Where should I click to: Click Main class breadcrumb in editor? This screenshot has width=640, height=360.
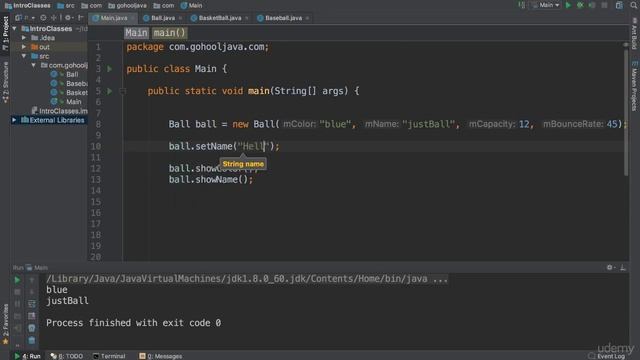[x=136, y=33]
